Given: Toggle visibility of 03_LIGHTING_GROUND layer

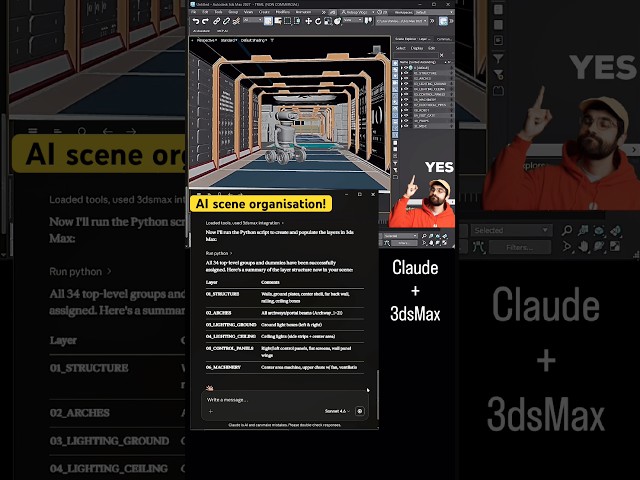Looking at the screenshot, I should click(x=406, y=84).
